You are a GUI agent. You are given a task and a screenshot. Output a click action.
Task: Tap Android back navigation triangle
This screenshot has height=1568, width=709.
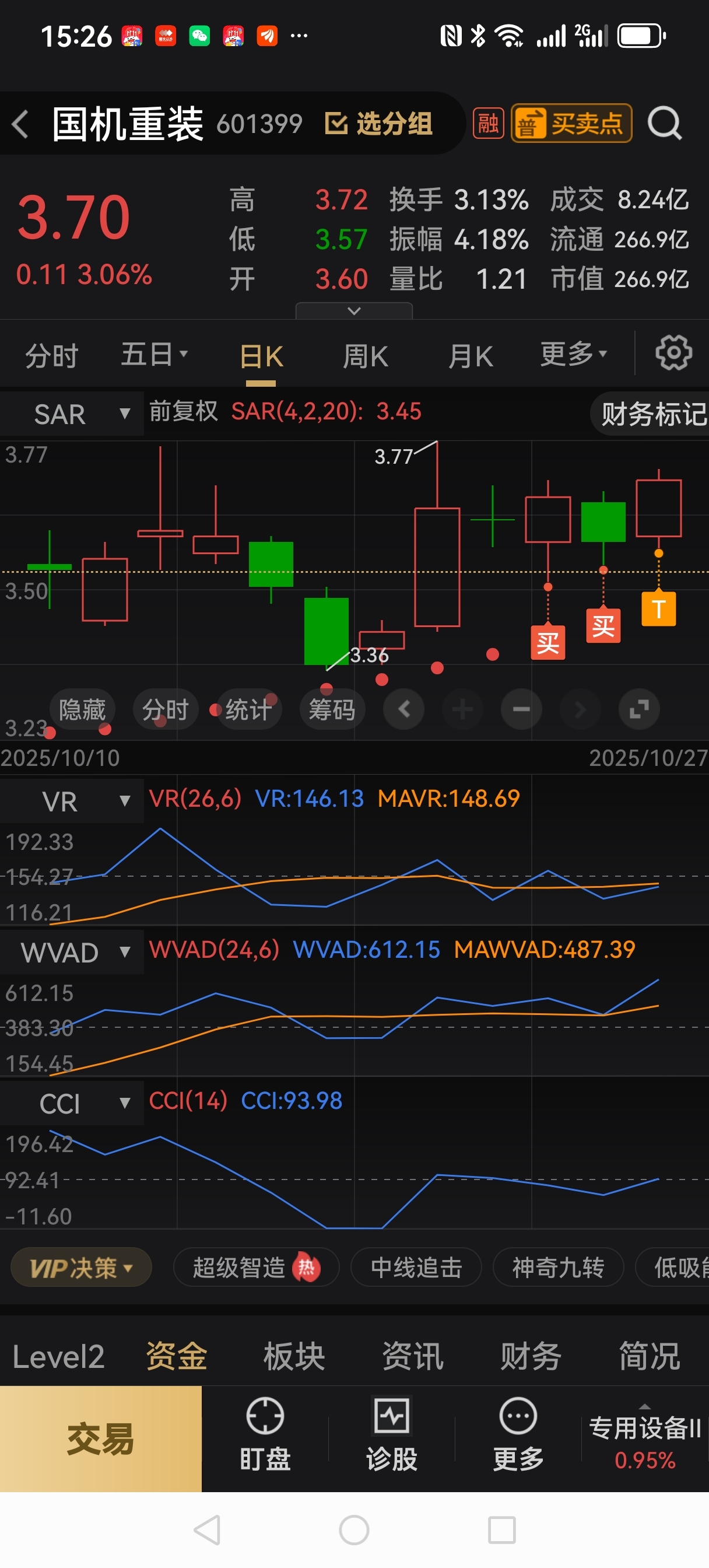pyautogui.click(x=206, y=1529)
